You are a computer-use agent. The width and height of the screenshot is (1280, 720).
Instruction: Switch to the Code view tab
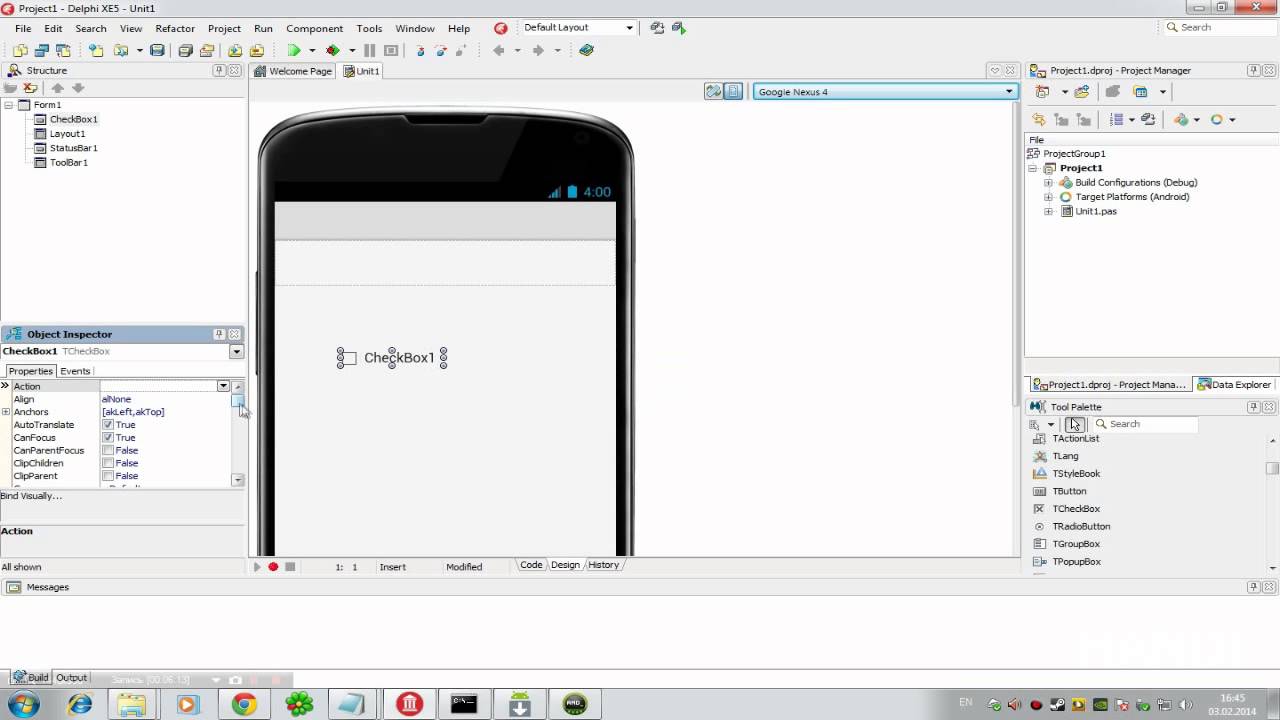pyautogui.click(x=531, y=565)
